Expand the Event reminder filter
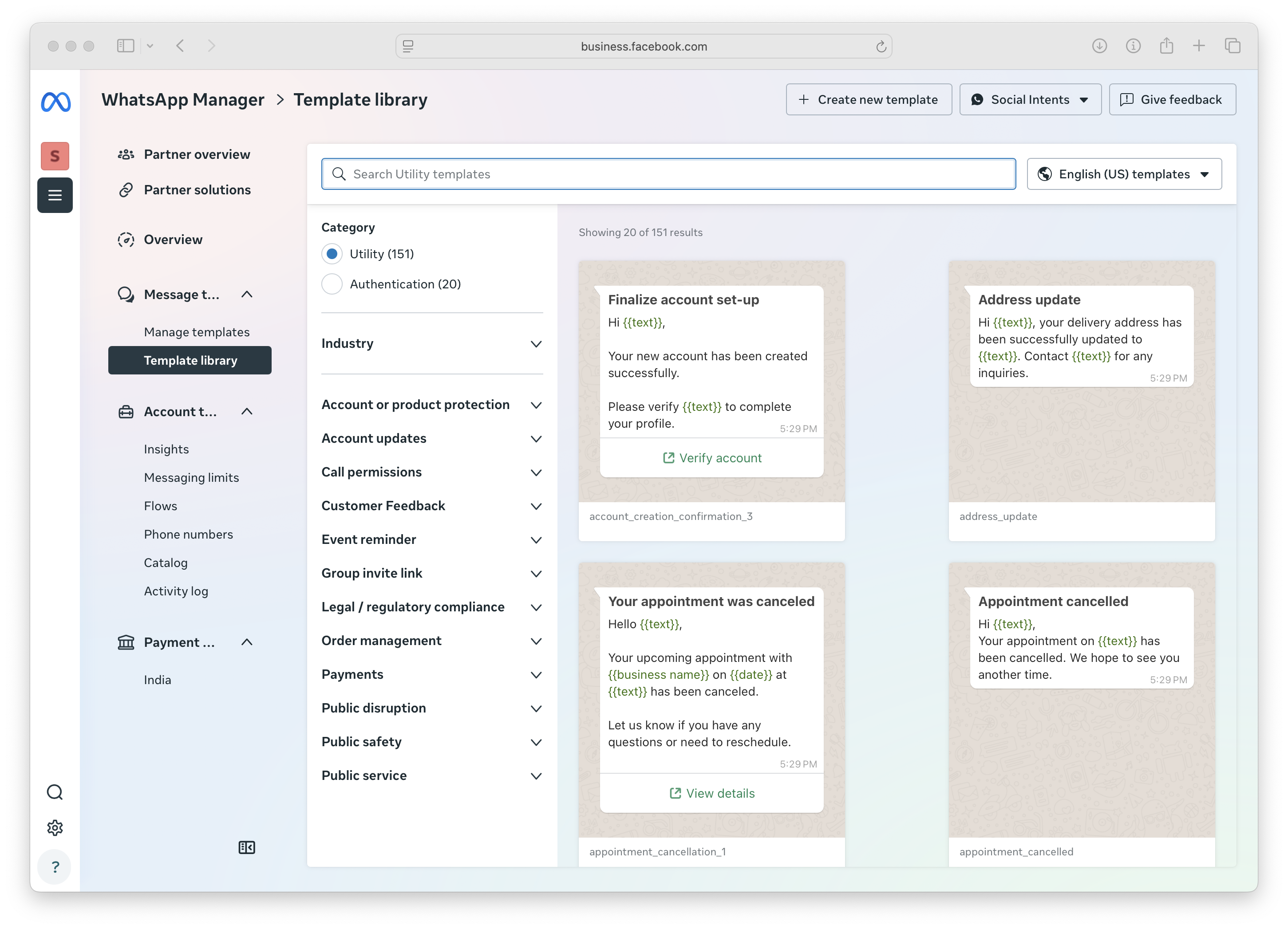This screenshot has height=929, width=1288. pos(431,539)
